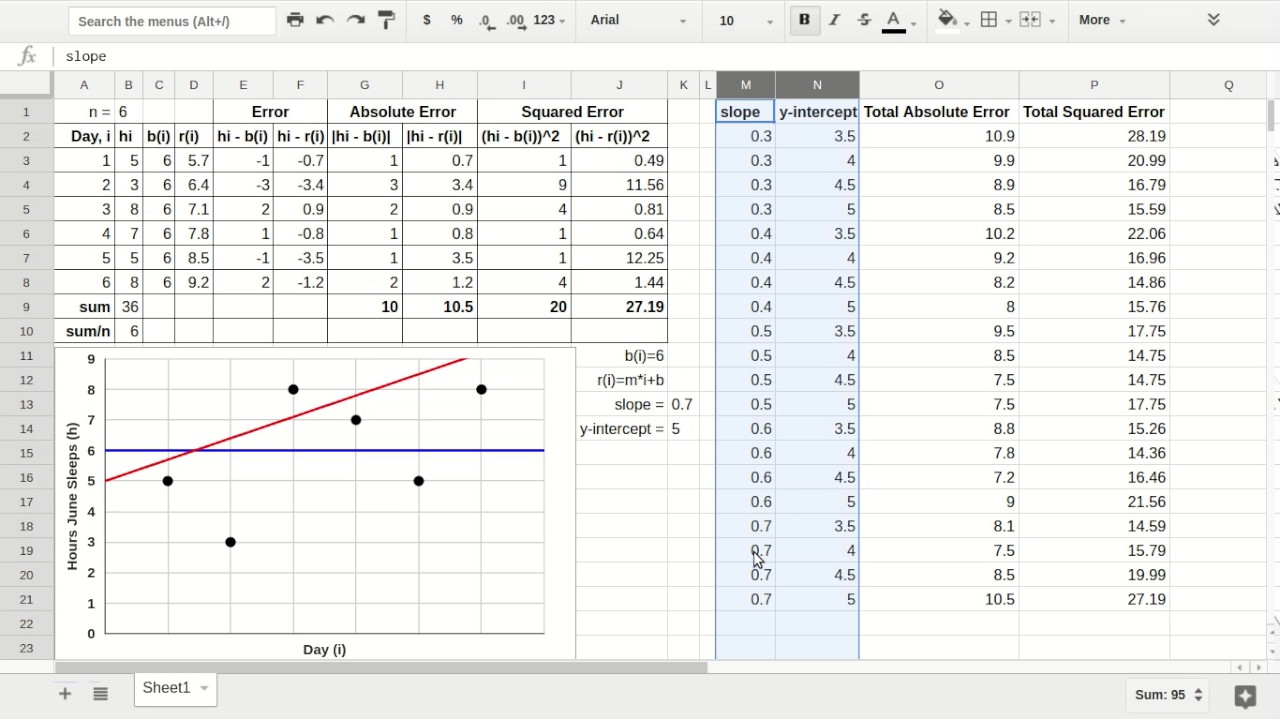The height and width of the screenshot is (720, 1280).
Task: Click the Hours June Sleeps axis title
Action: coord(72,496)
